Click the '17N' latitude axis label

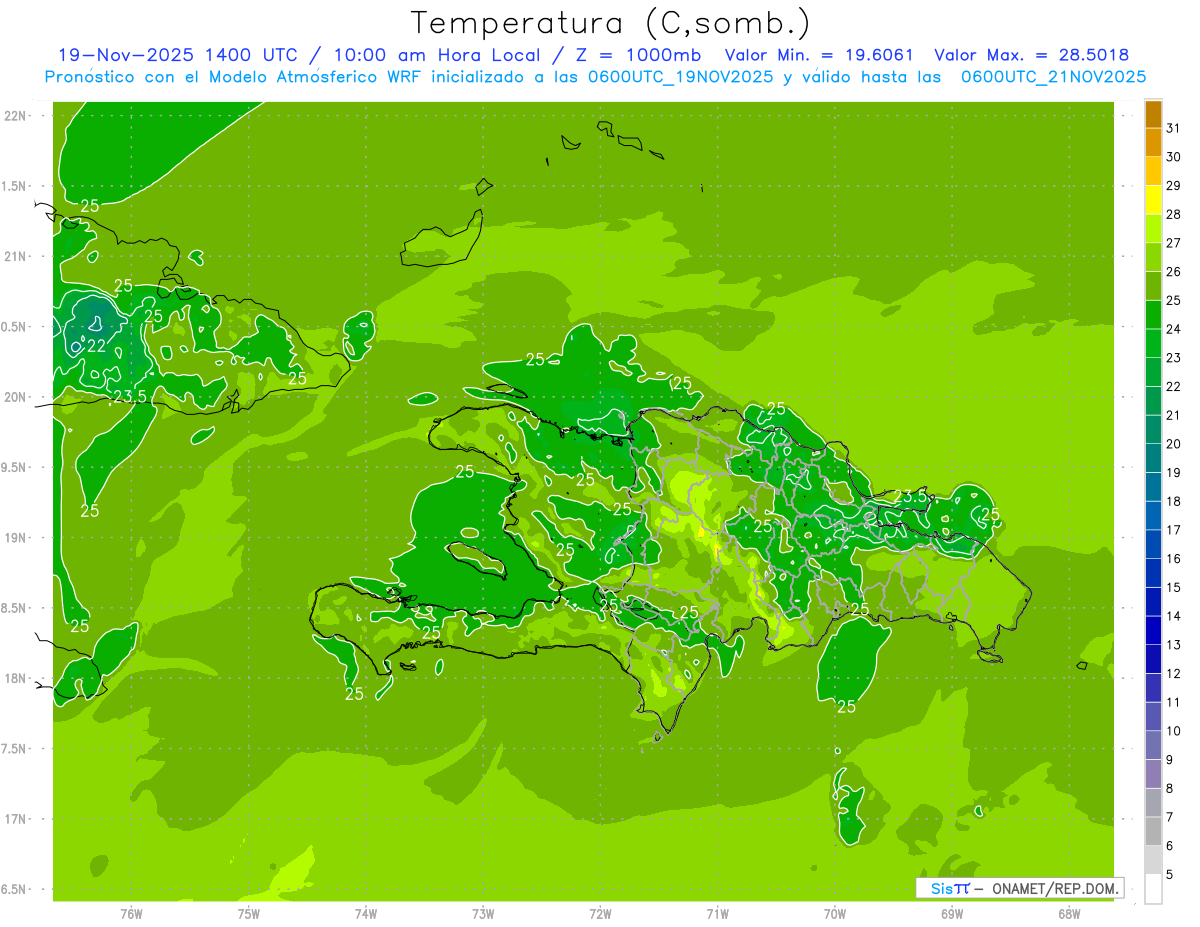coord(14,819)
